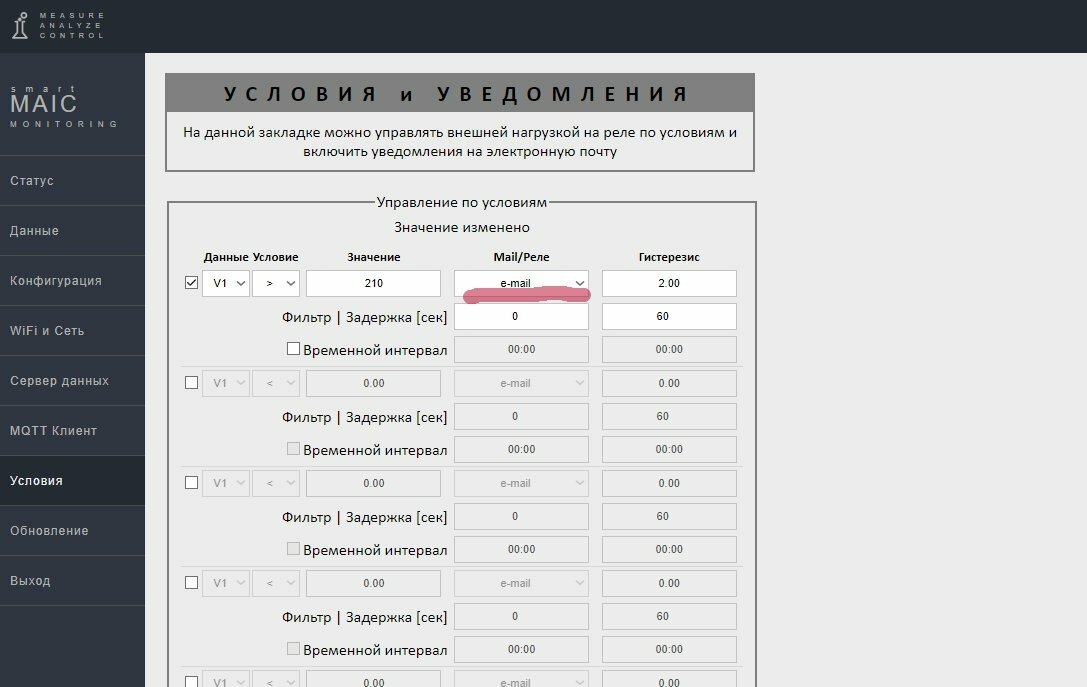Viewport: 1087px width, 687px height.
Task: Click the 'Mail/Реле' column header
Action: coord(521,257)
